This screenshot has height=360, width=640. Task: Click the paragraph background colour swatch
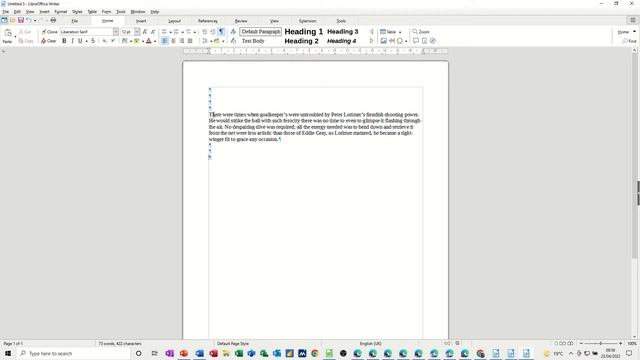(x=217, y=41)
